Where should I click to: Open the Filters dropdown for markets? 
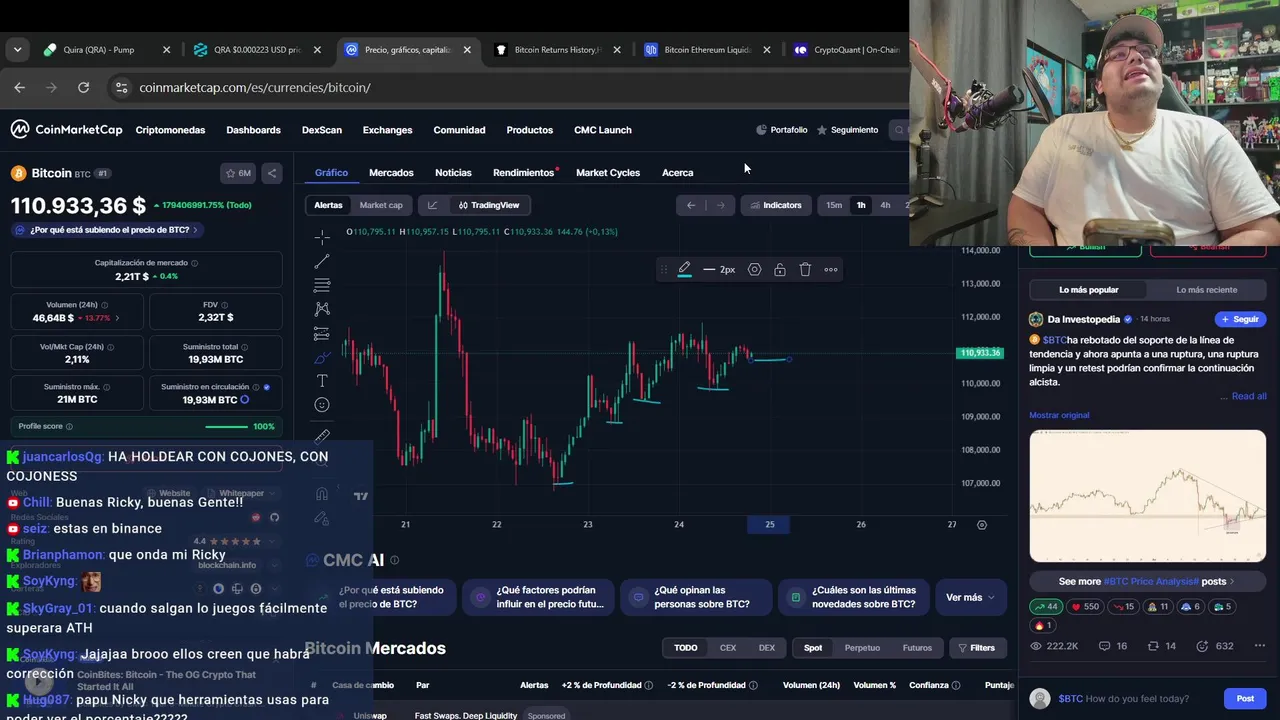click(x=977, y=648)
